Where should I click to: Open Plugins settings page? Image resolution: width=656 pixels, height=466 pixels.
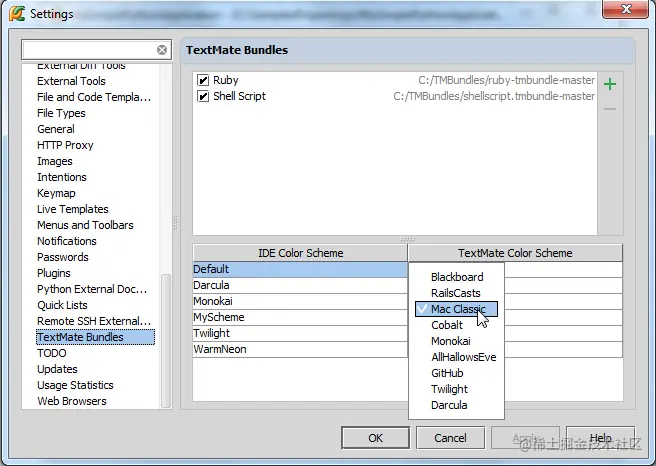(x=54, y=273)
